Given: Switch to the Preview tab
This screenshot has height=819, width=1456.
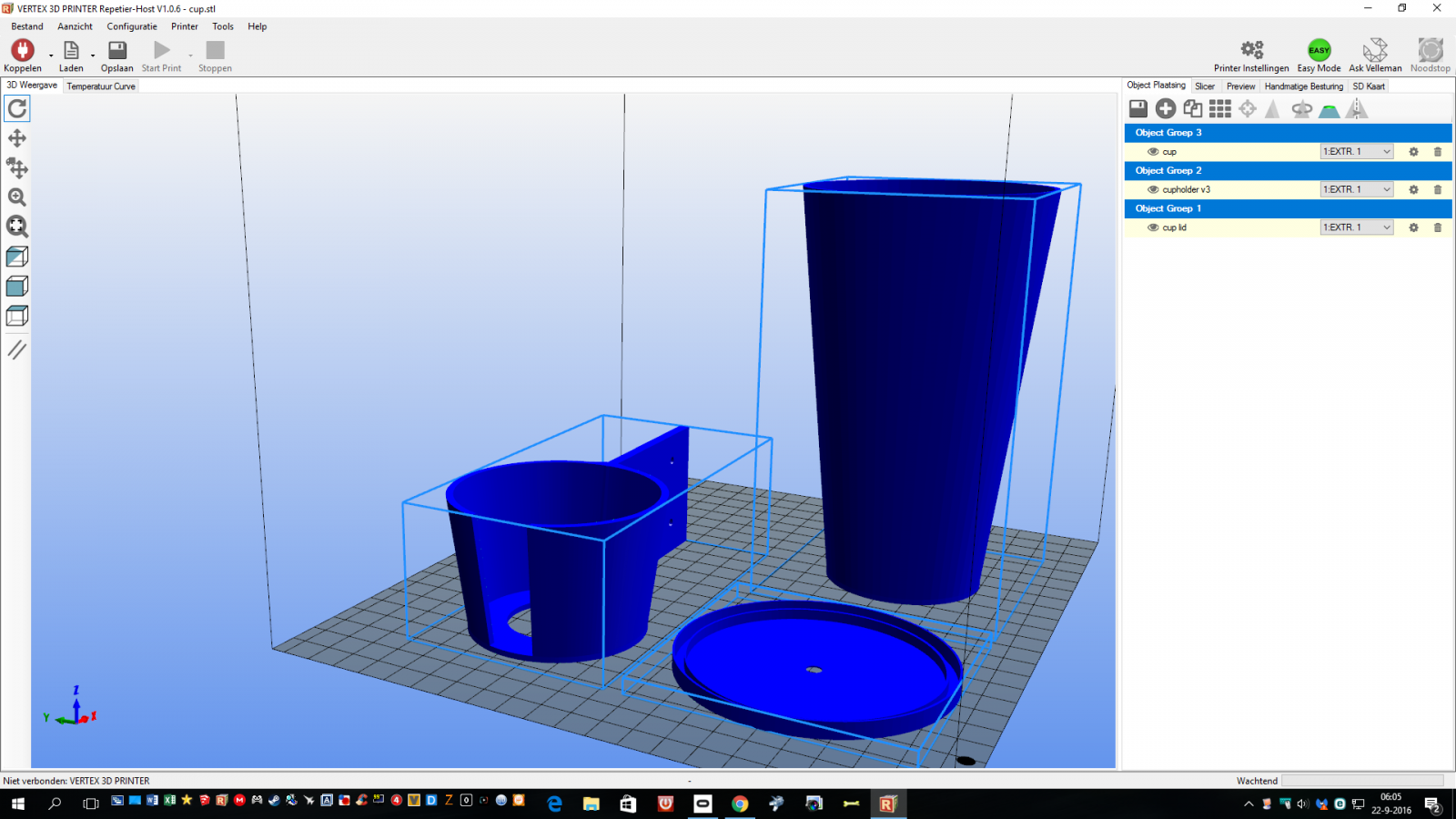Looking at the screenshot, I should point(1240,86).
